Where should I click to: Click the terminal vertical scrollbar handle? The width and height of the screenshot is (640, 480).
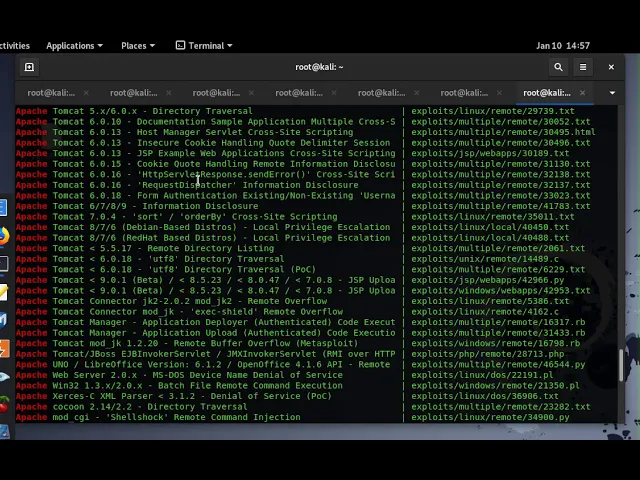621,365
